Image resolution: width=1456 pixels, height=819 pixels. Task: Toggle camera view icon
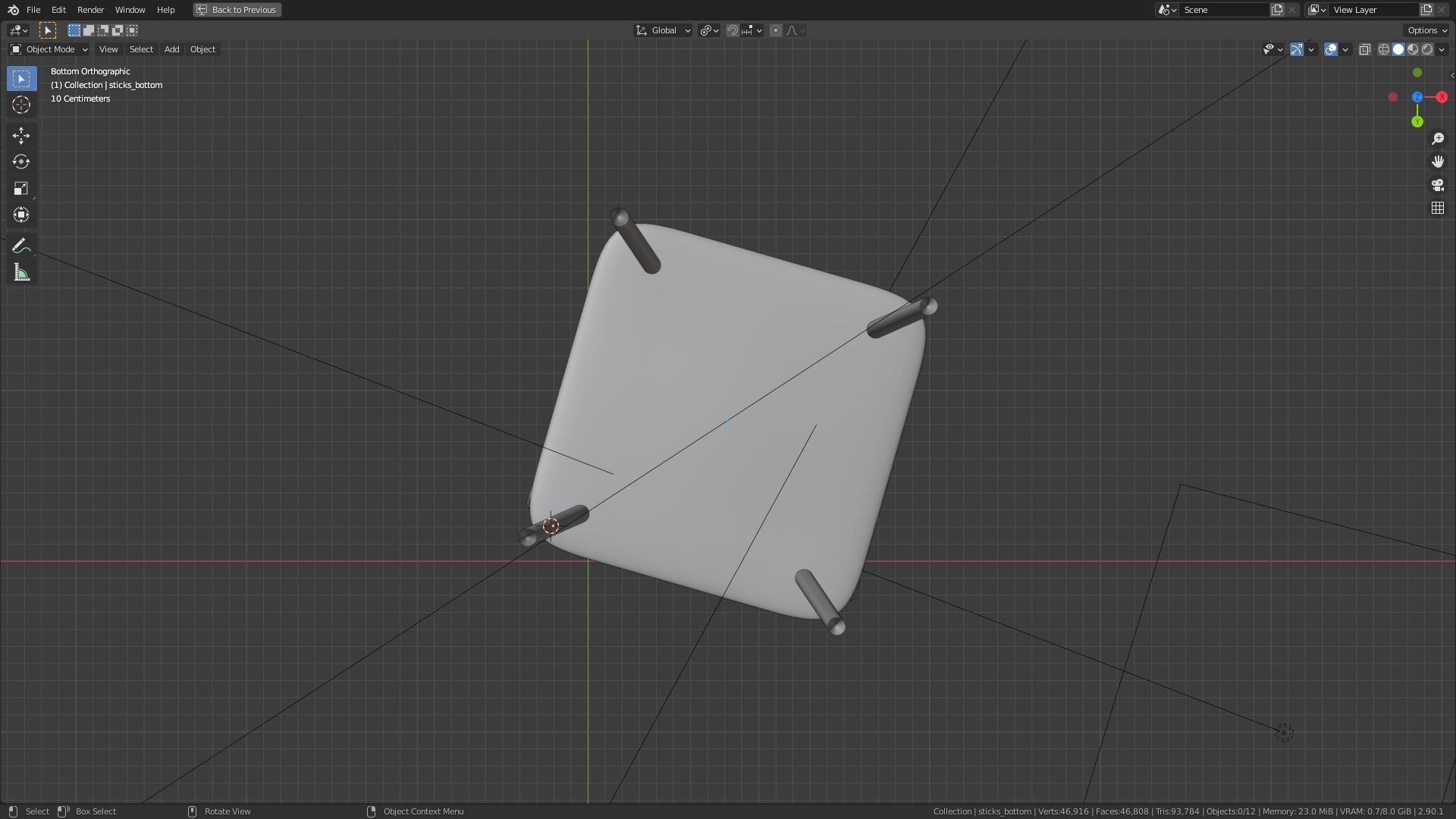point(1437,185)
